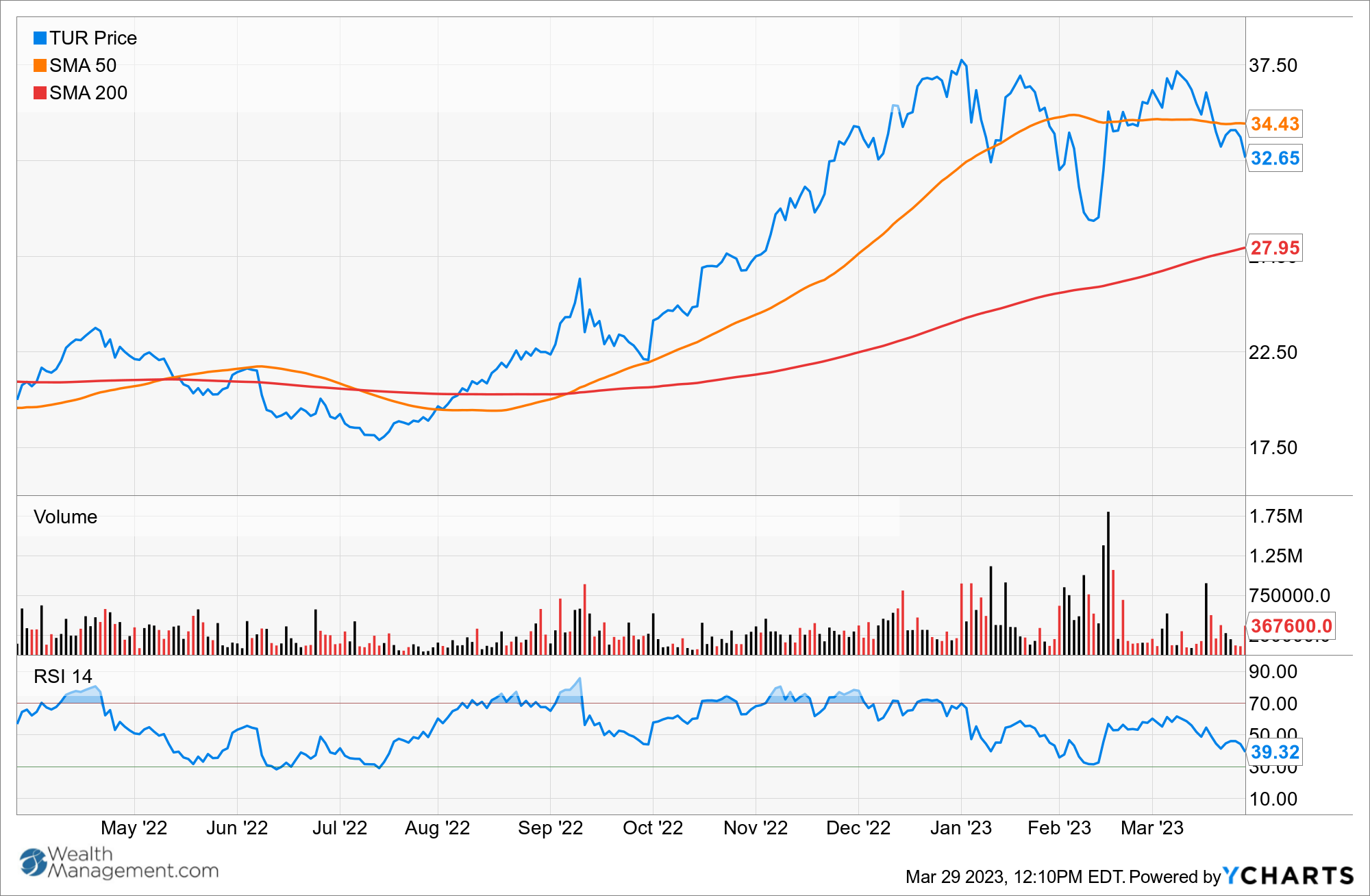Click the orange 34.43 SMA value tag
The width and height of the screenshot is (1370, 896).
(x=1274, y=124)
